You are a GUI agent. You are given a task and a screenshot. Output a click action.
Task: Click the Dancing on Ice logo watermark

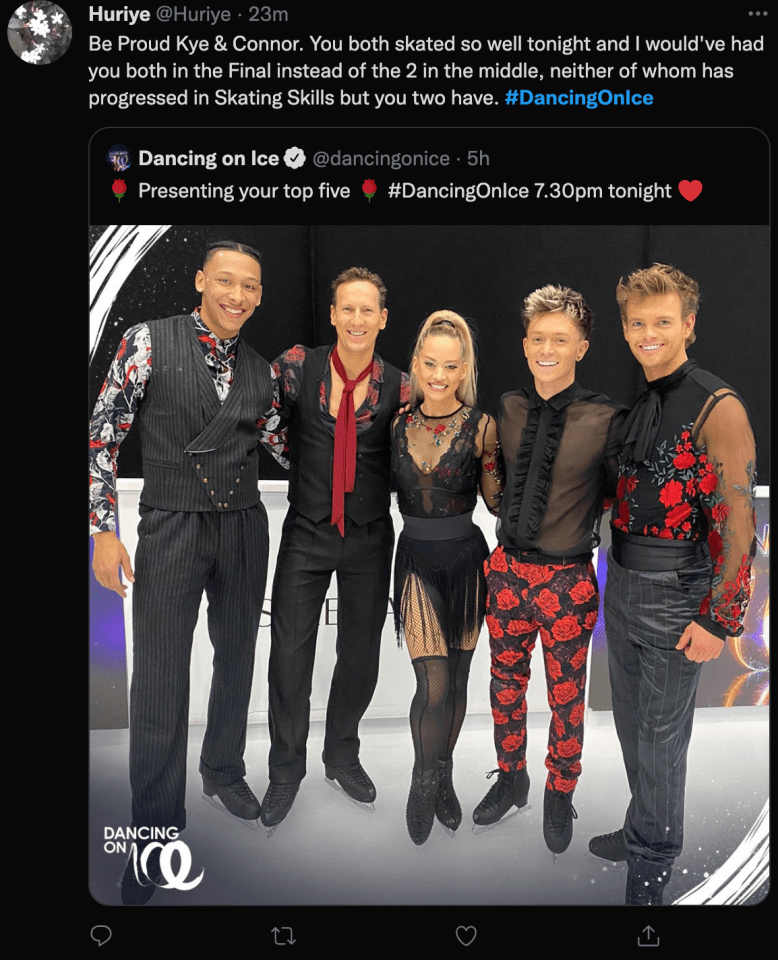153,857
